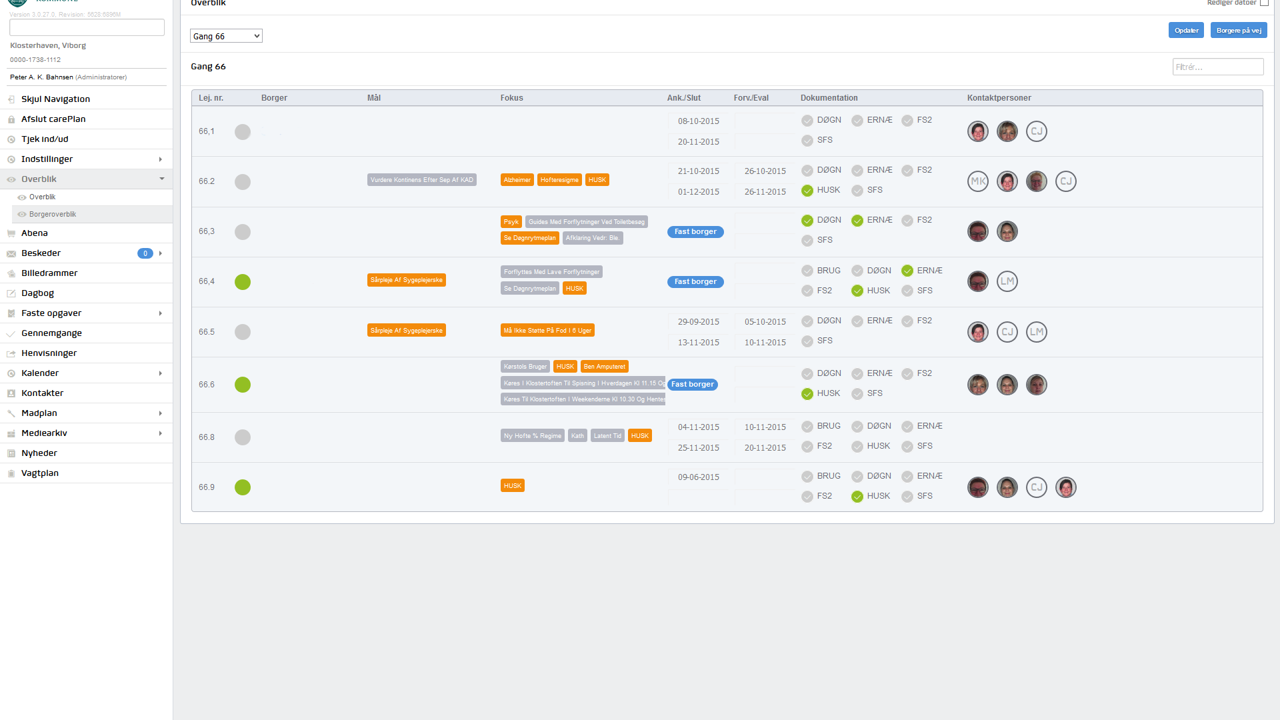1280x720 pixels.
Task: Toggle ERNÆ documentation check in row 66,4
Action: click(x=907, y=270)
